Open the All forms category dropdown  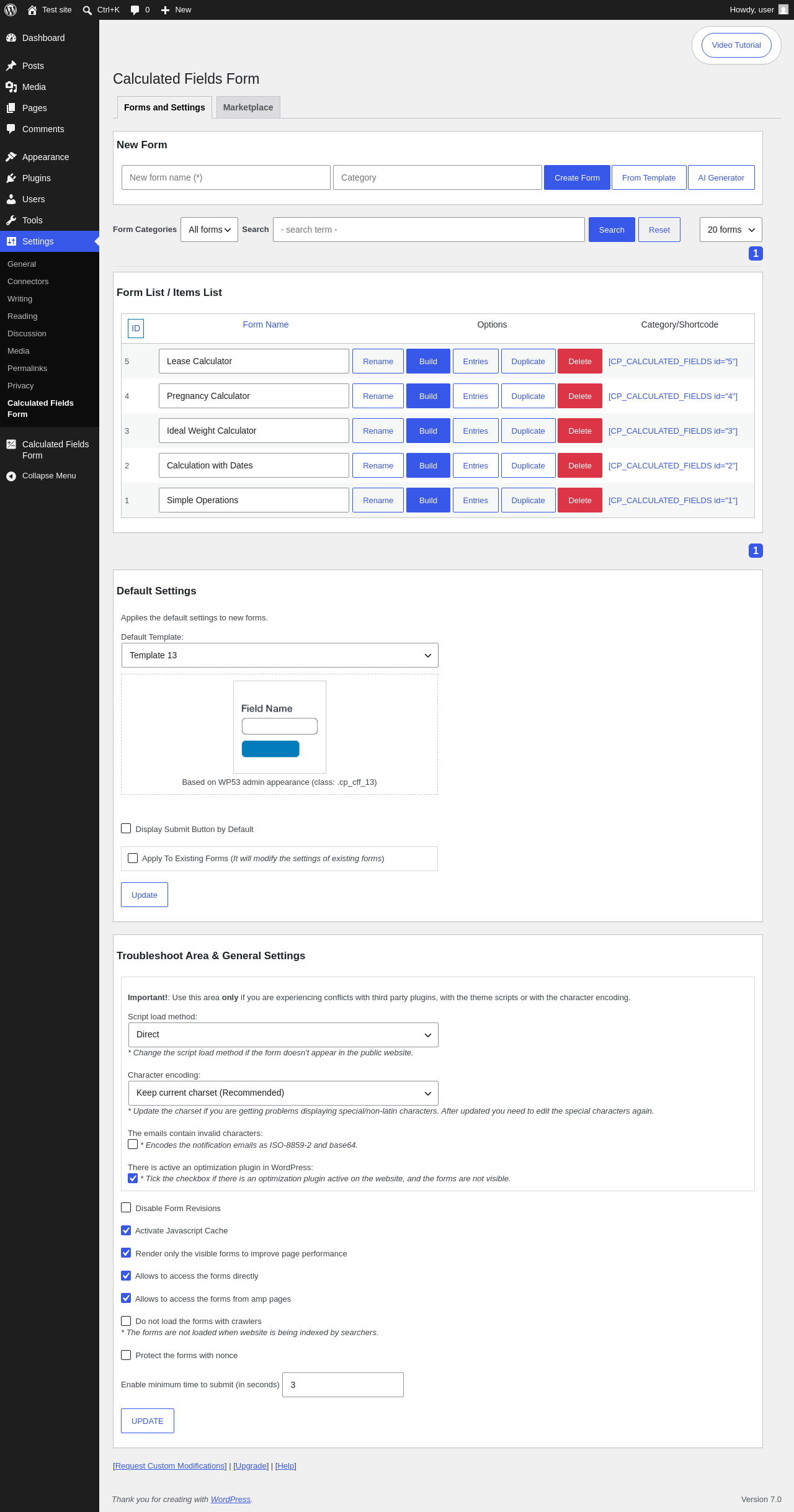(x=209, y=230)
